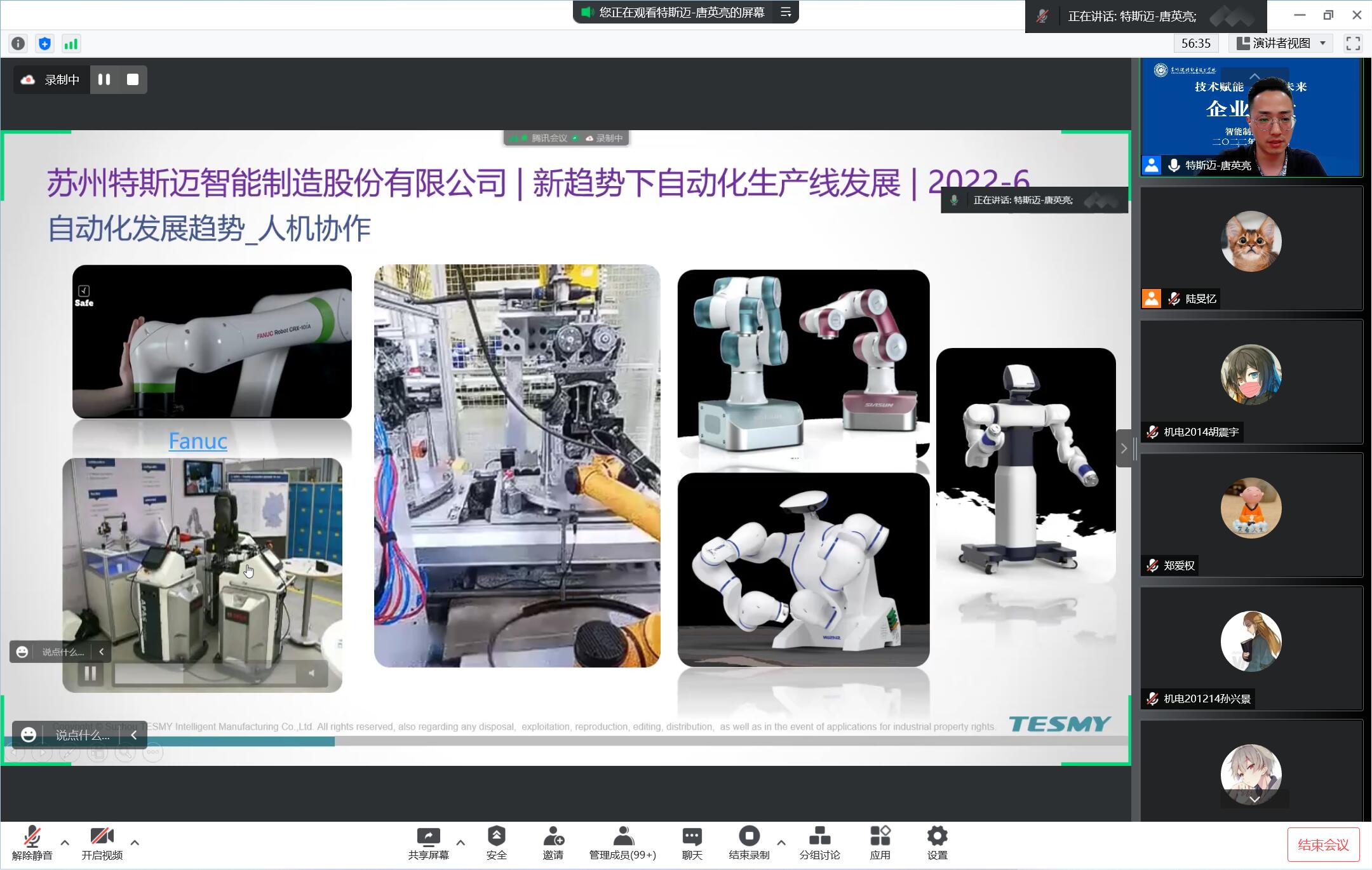Collapse the participant video side panel
The width and height of the screenshot is (1372, 870).
(x=1124, y=448)
